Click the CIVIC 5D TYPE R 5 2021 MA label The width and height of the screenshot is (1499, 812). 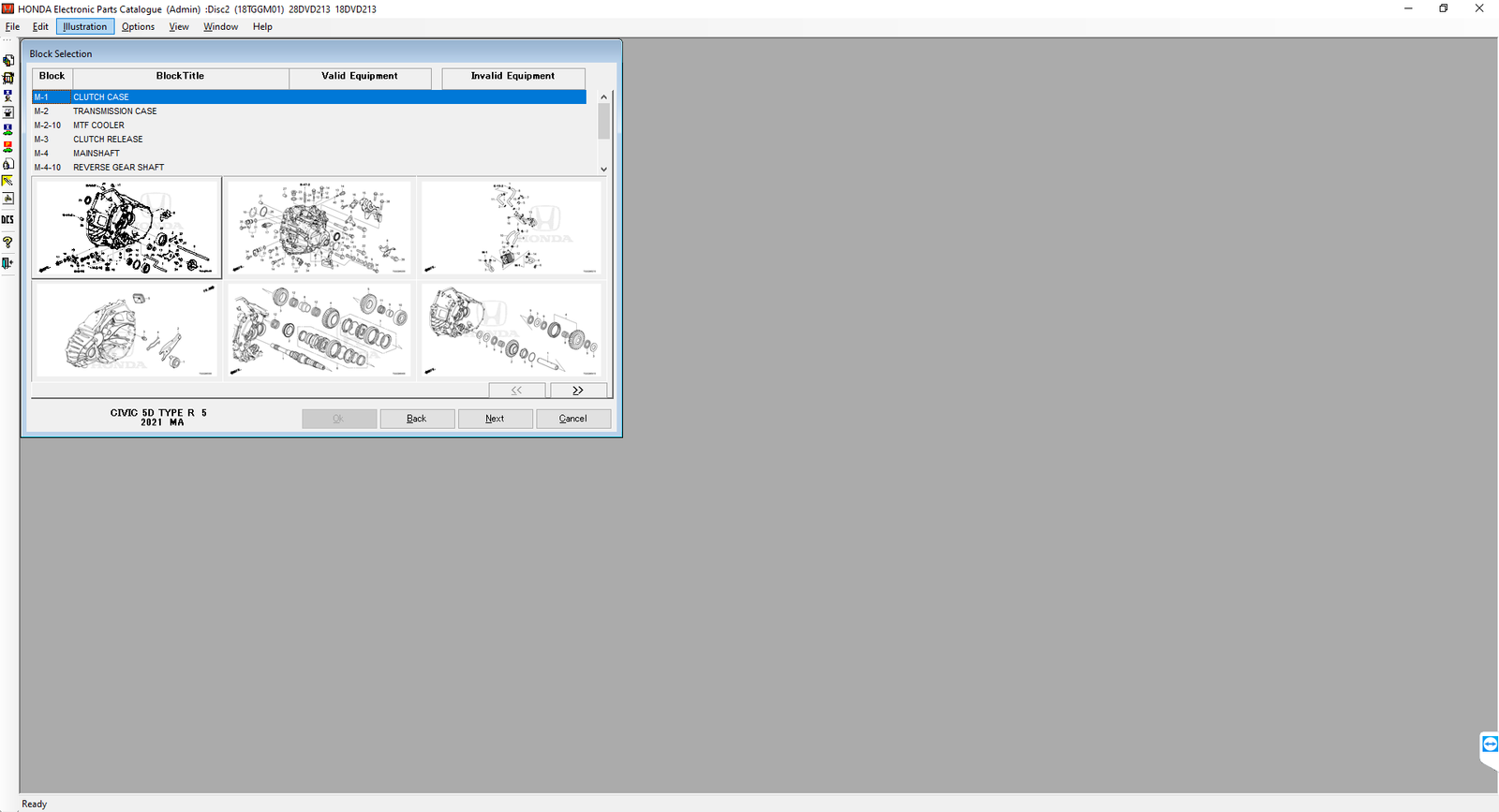(x=158, y=418)
